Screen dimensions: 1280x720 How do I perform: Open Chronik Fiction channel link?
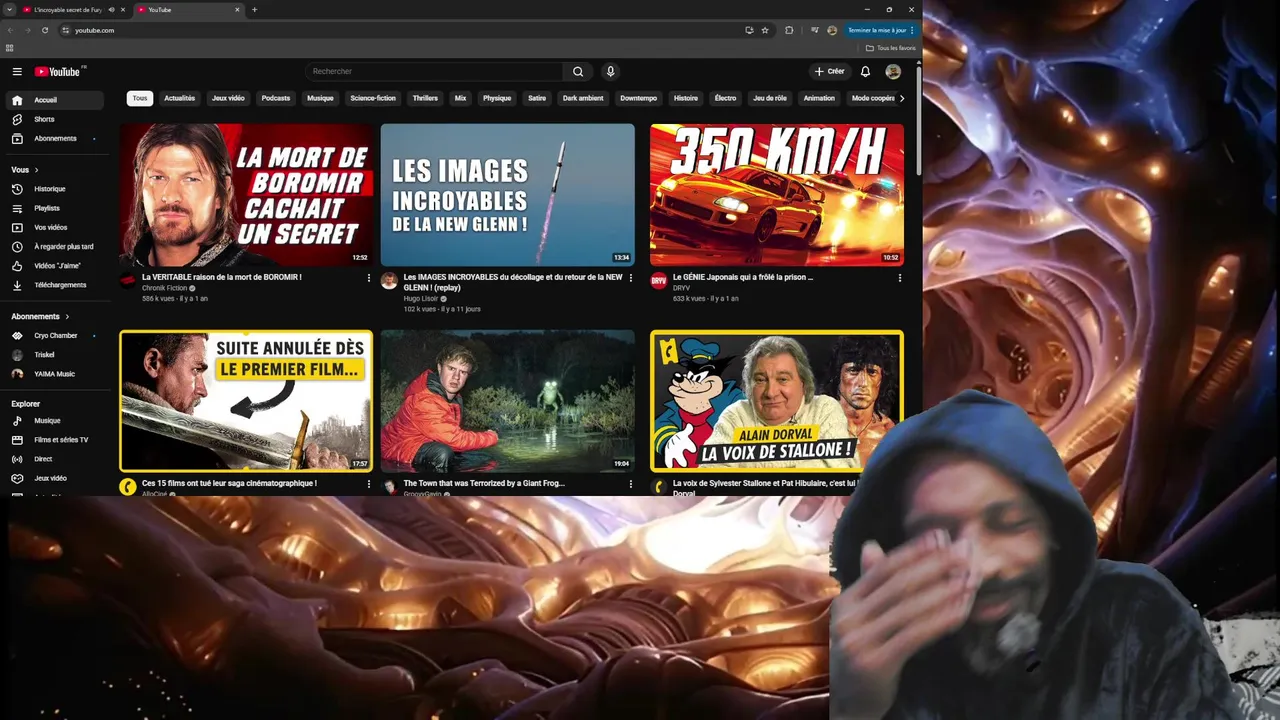click(165, 288)
